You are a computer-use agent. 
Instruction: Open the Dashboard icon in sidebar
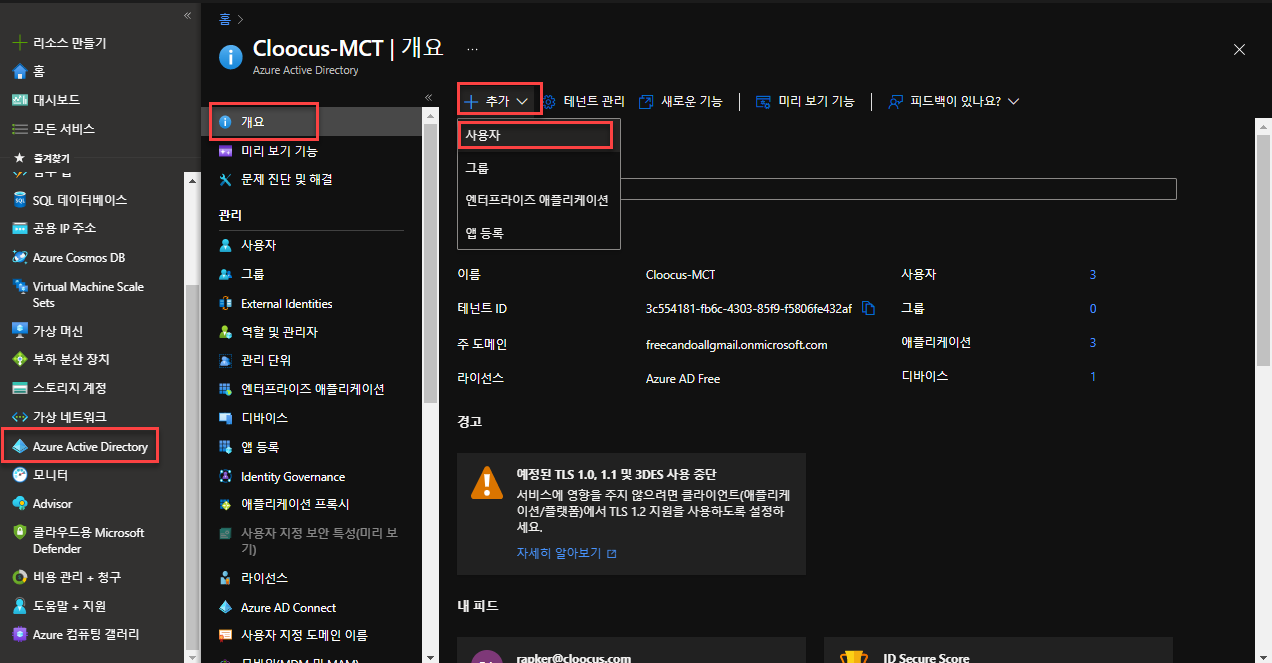(x=19, y=100)
